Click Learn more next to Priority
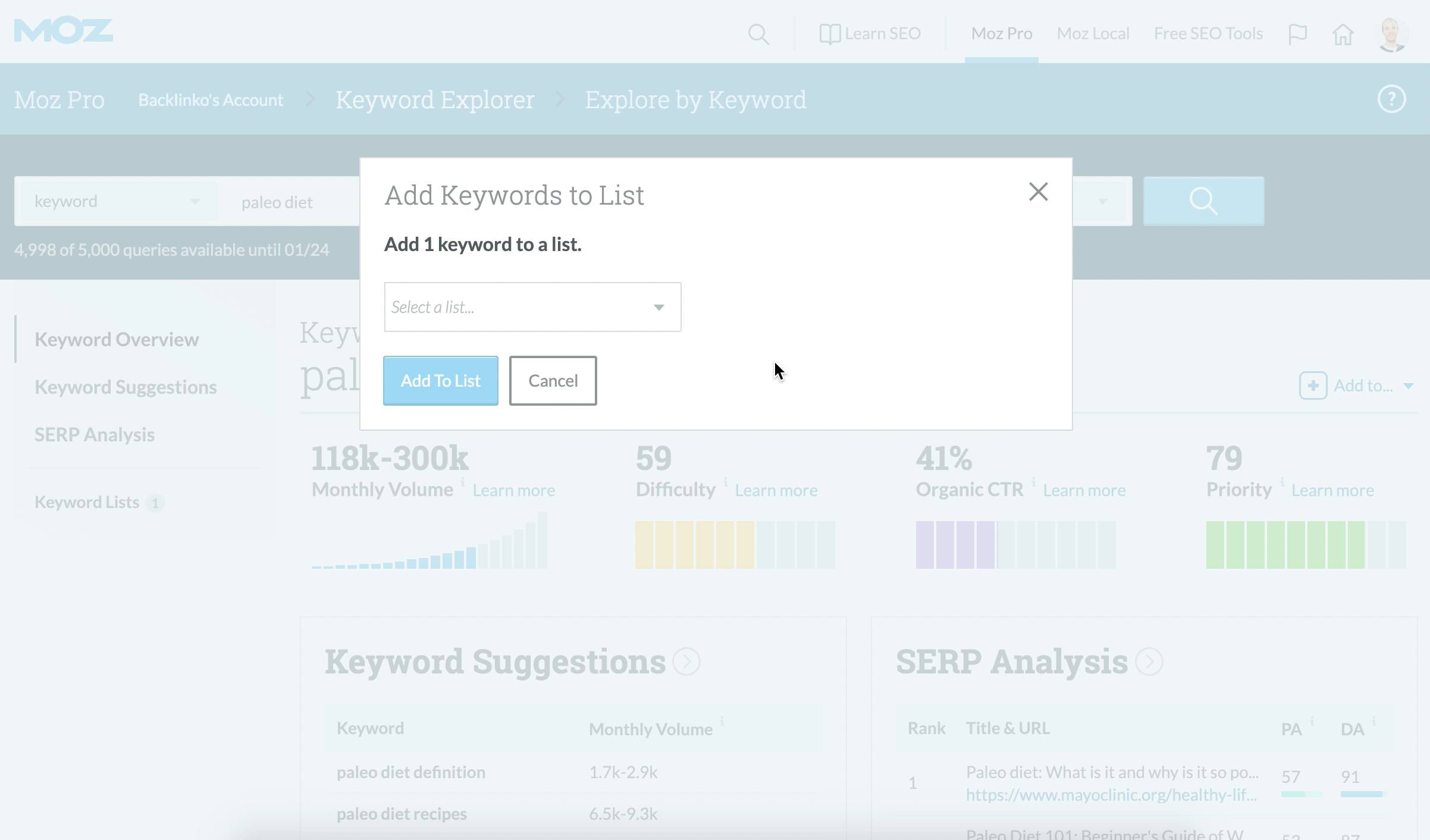This screenshot has width=1430, height=840. [1332, 490]
